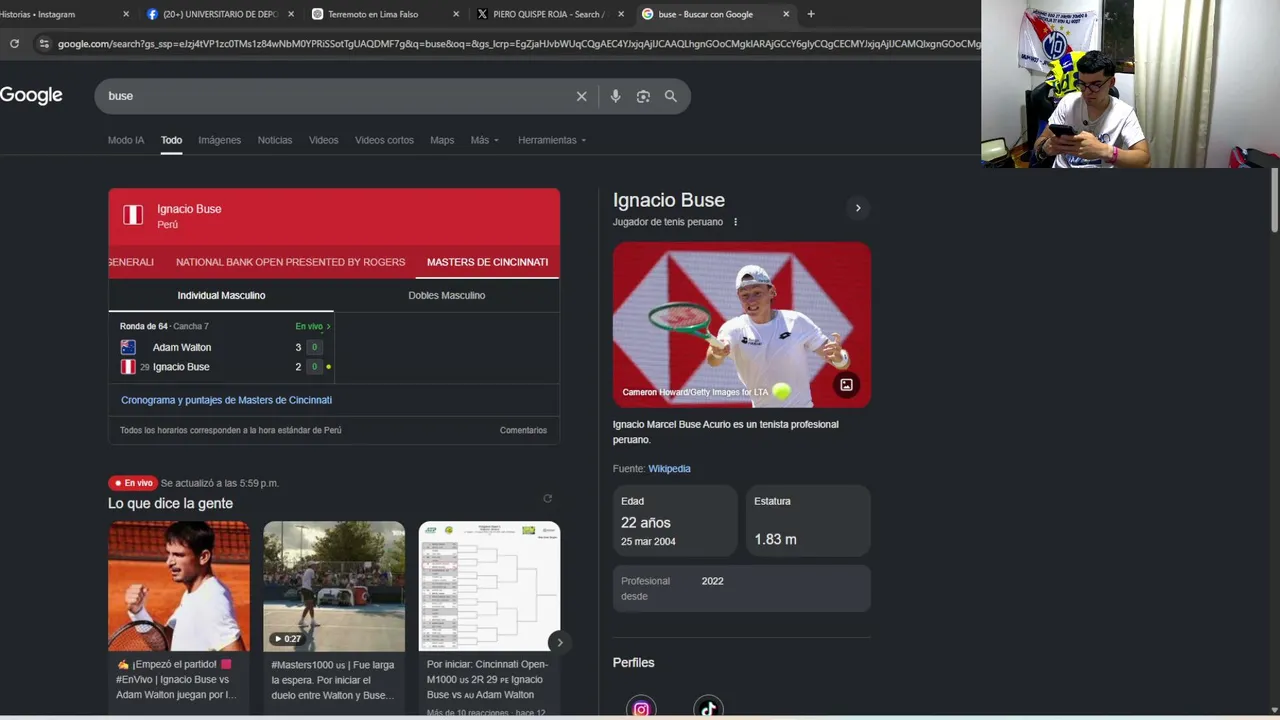Open live match details via 'En vivo' chevron
The image size is (1280, 720).
(x=313, y=327)
